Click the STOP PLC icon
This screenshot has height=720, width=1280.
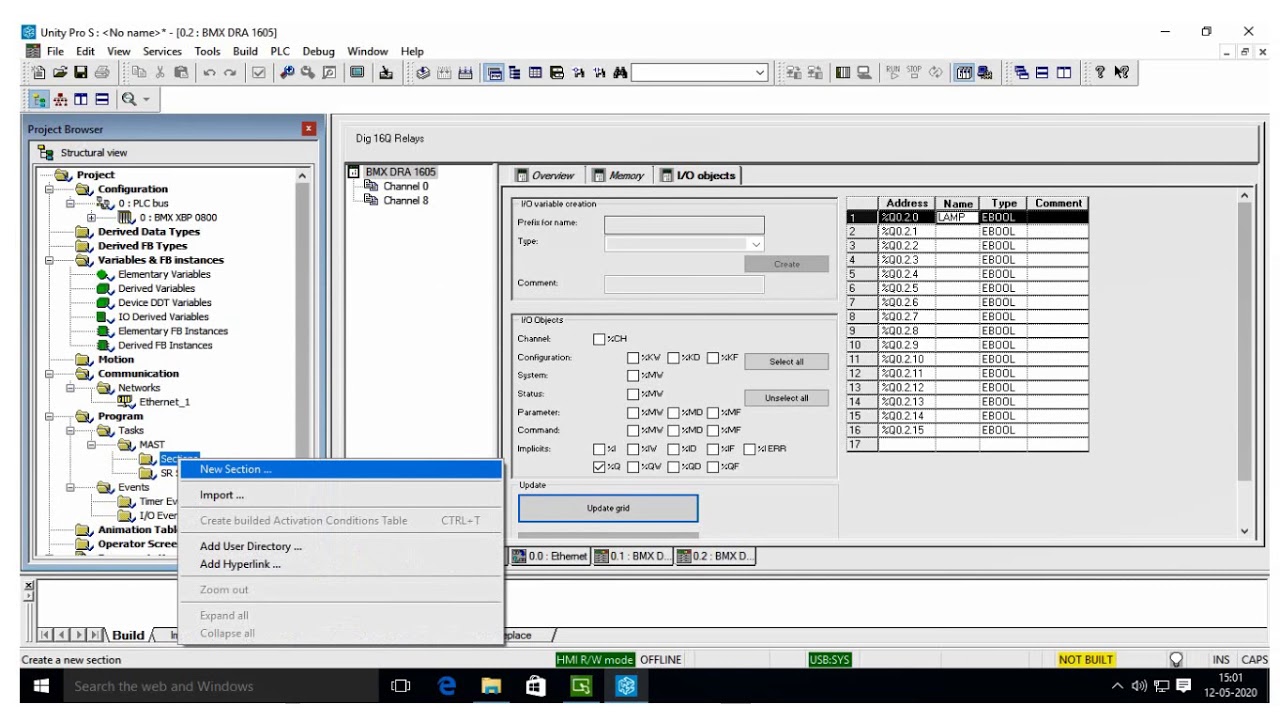point(913,72)
